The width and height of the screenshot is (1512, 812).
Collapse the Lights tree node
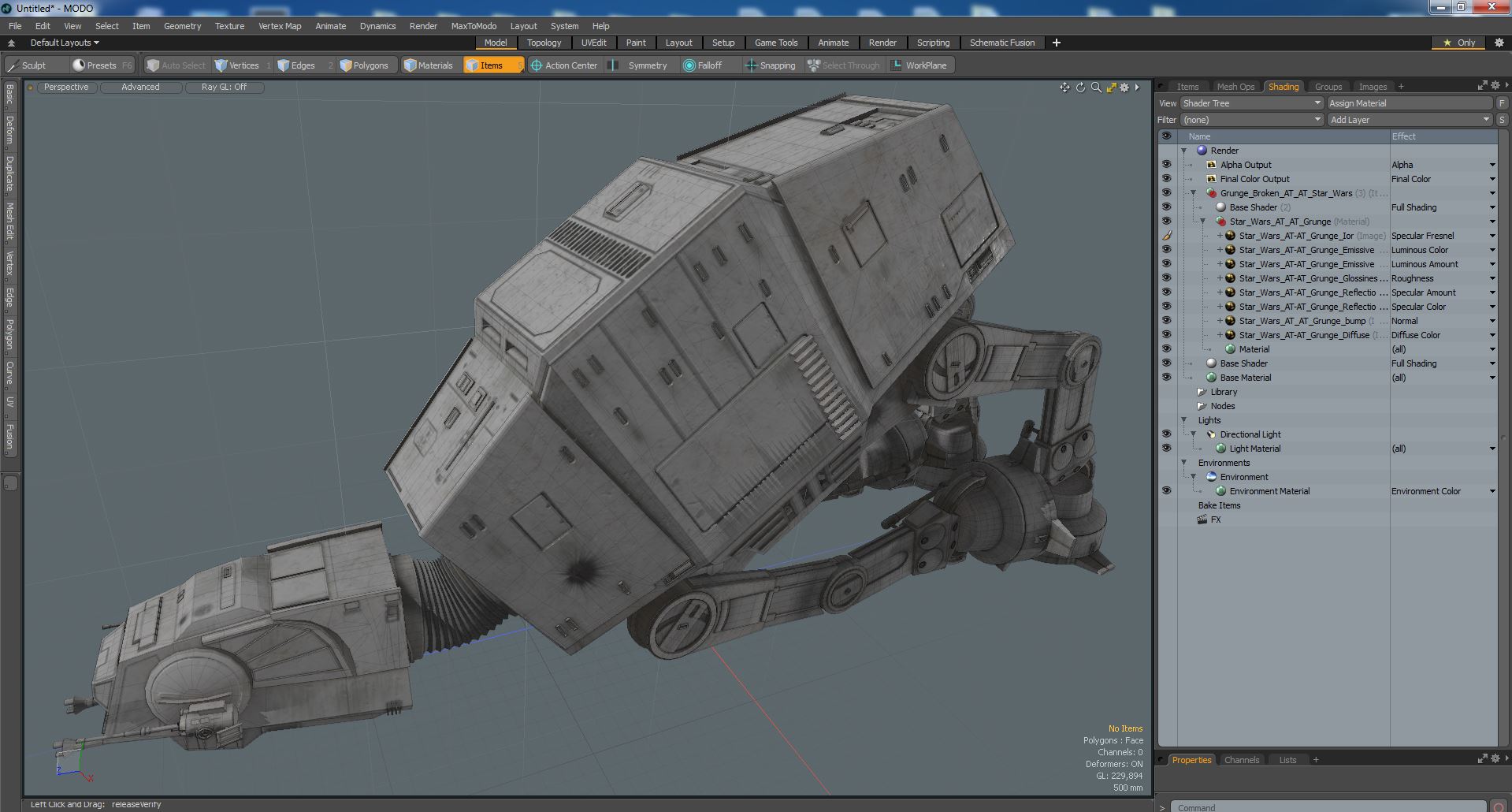[x=1183, y=420]
